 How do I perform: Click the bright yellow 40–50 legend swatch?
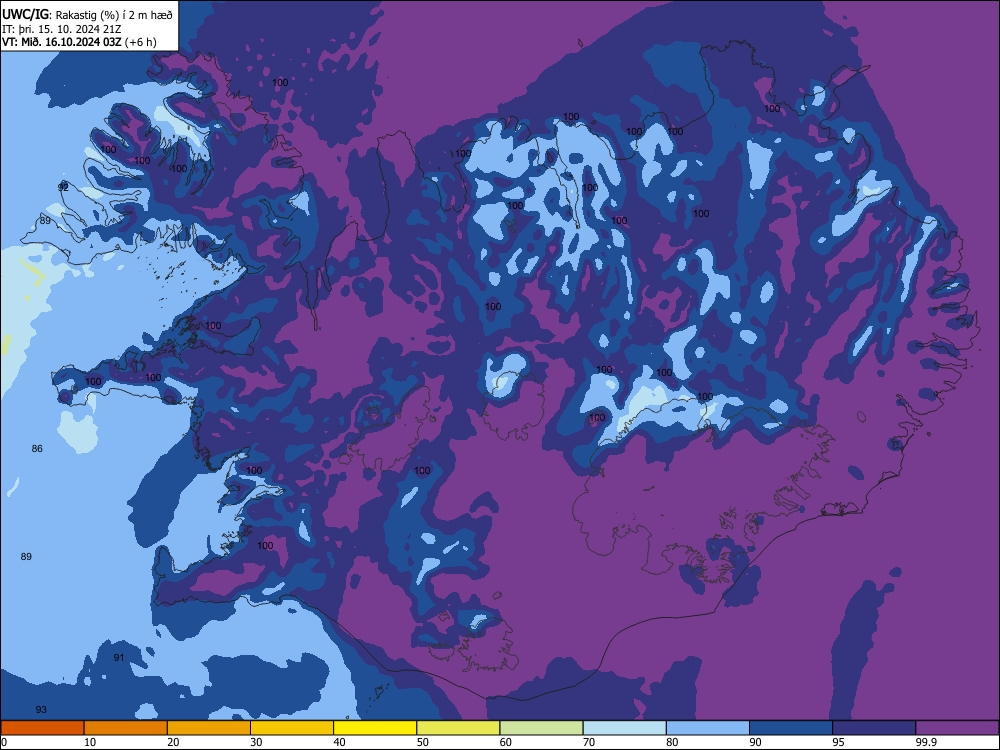click(375, 728)
